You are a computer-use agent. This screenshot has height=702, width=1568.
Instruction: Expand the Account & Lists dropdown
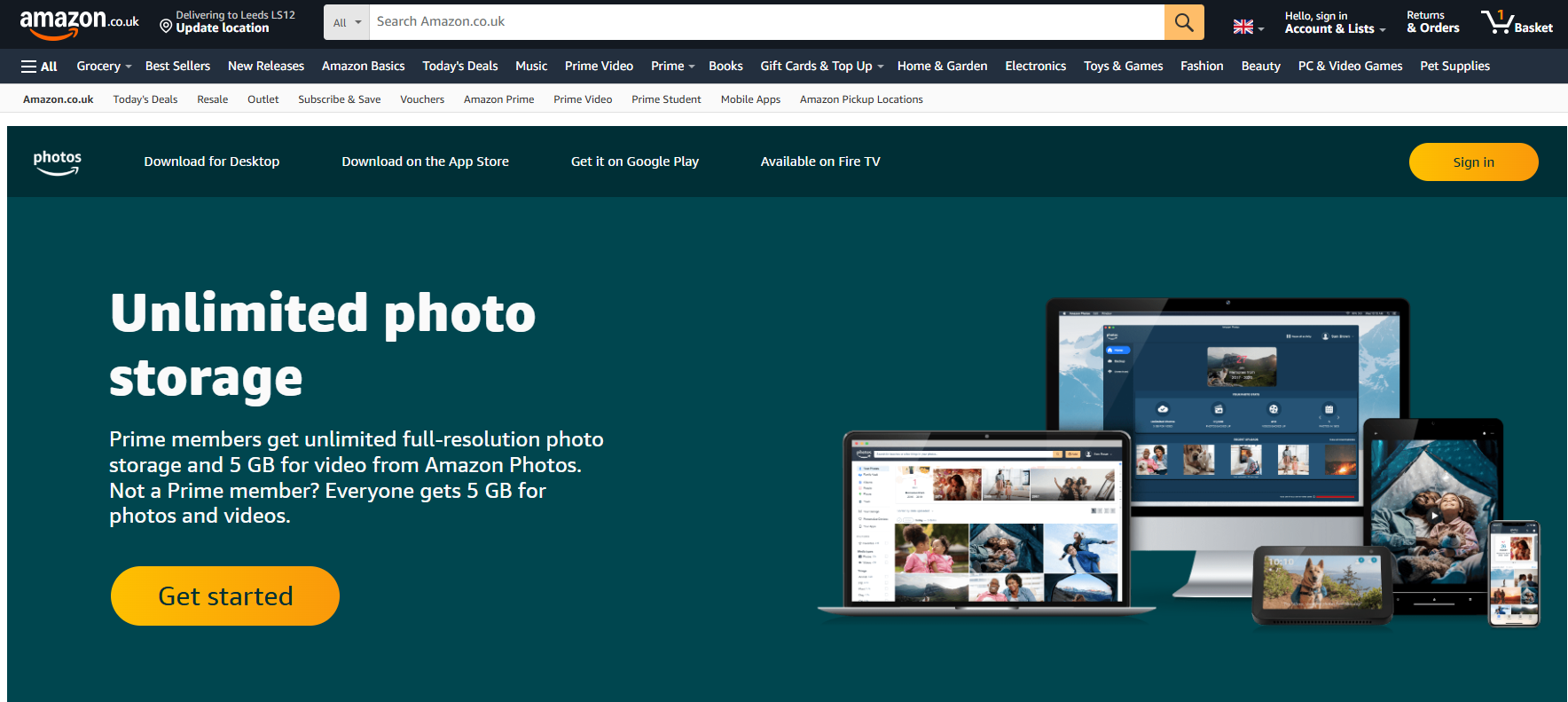click(1335, 22)
